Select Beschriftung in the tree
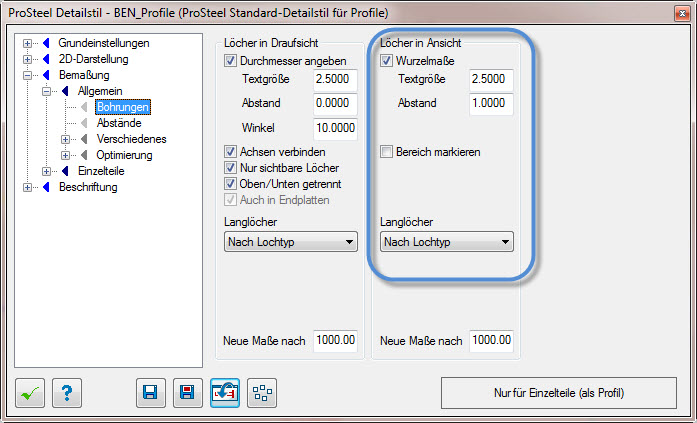Viewport: 697px width, 423px height. (x=88, y=187)
